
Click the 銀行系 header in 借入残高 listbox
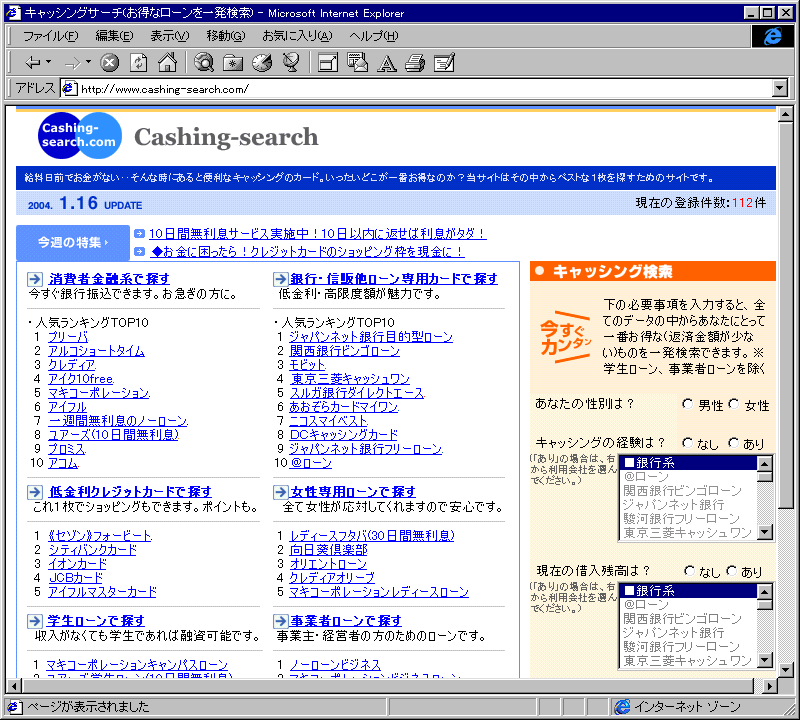[x=689, y=591]
